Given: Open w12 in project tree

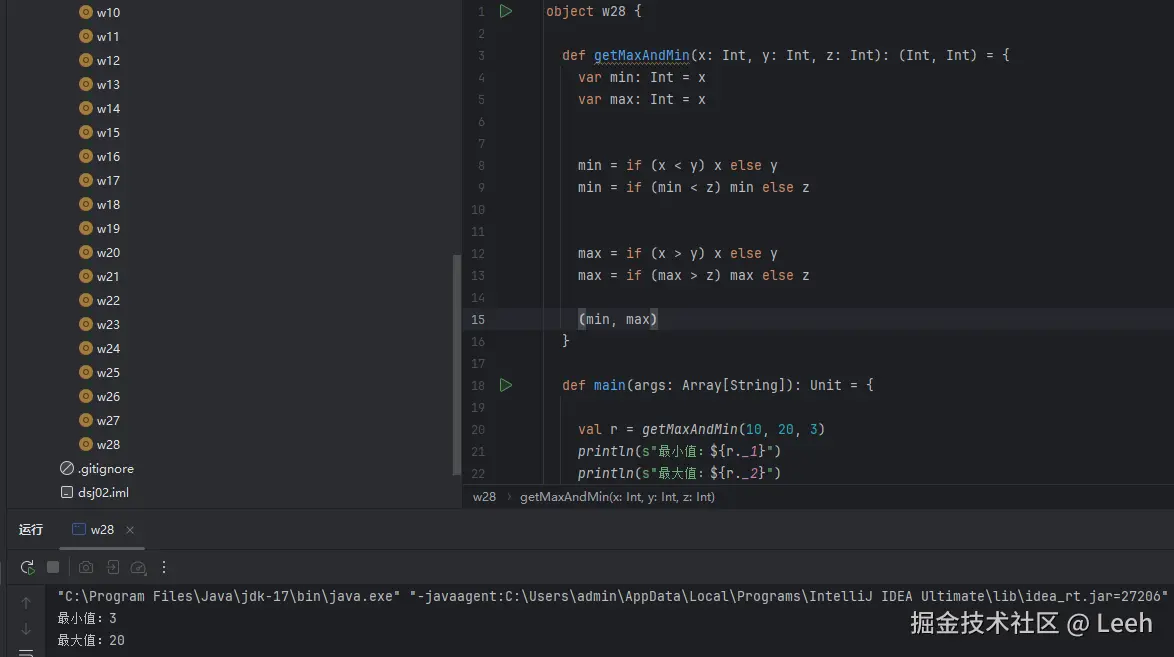Looking at the screenshot, I should pyautogui.click(x=108, y=61).
